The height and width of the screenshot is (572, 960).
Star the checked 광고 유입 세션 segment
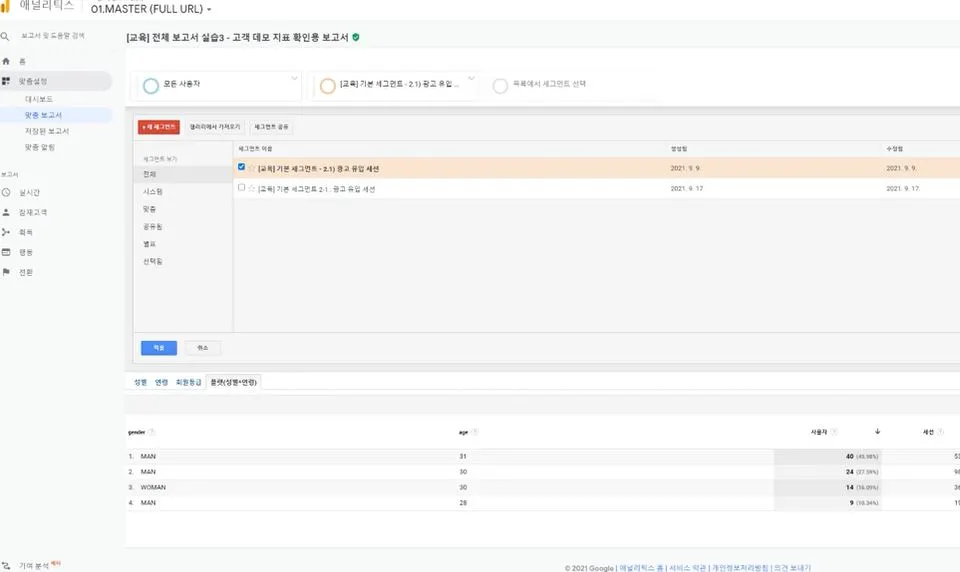tap(251, 168)
